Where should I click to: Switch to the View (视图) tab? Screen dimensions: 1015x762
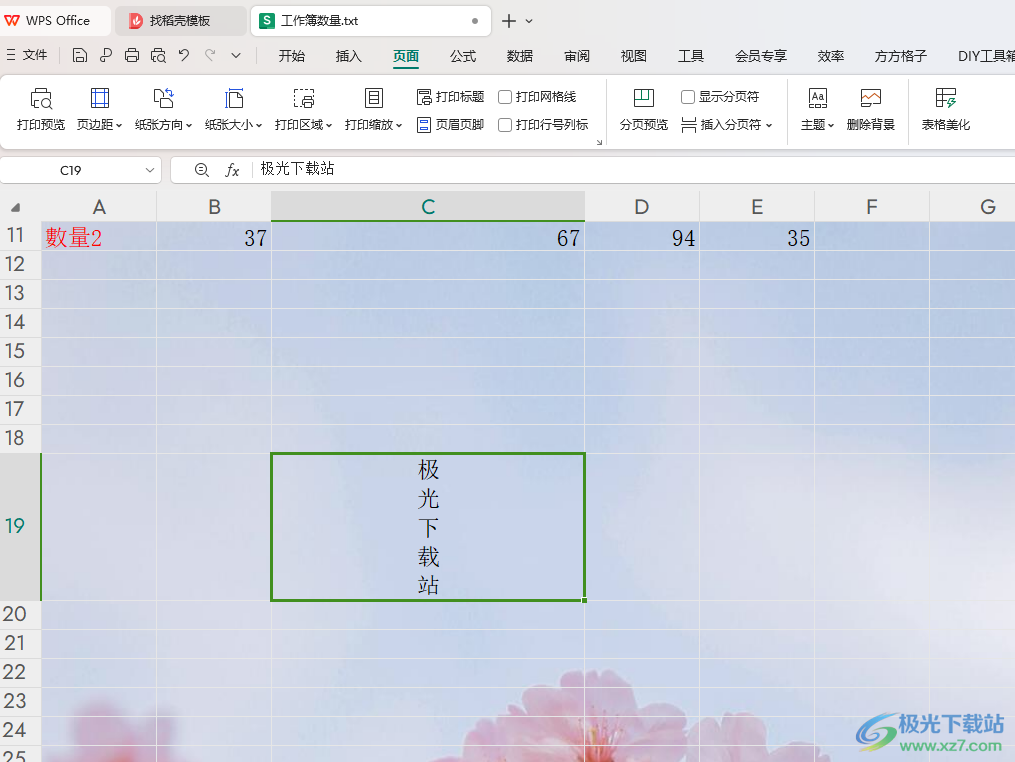pyautogui.click(x=634, y=56)
